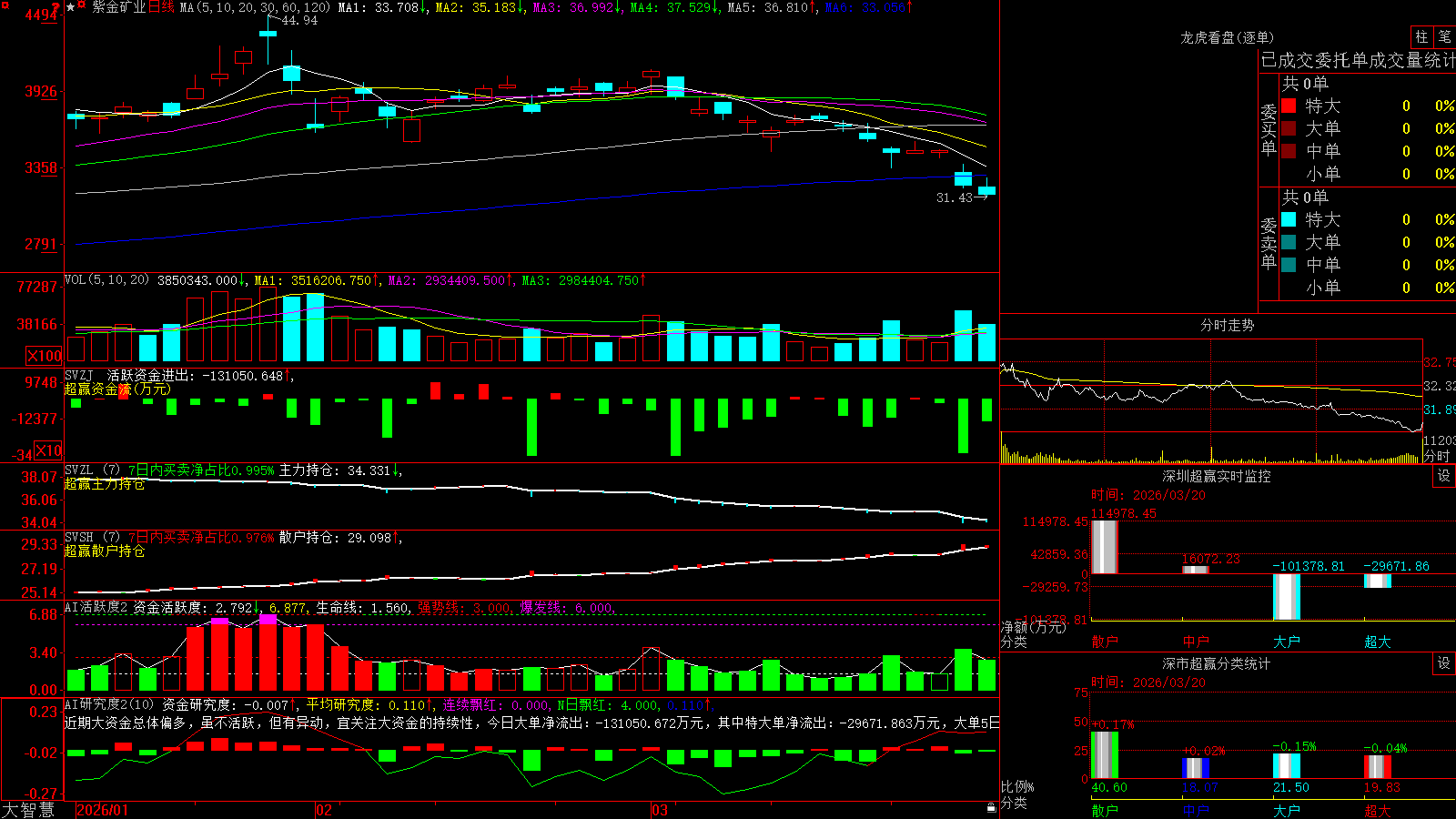Screen dimensions: 1456x819
Task: Click the cyan 特大 sell-order color swatch
Action: (x=1289, y=219)
